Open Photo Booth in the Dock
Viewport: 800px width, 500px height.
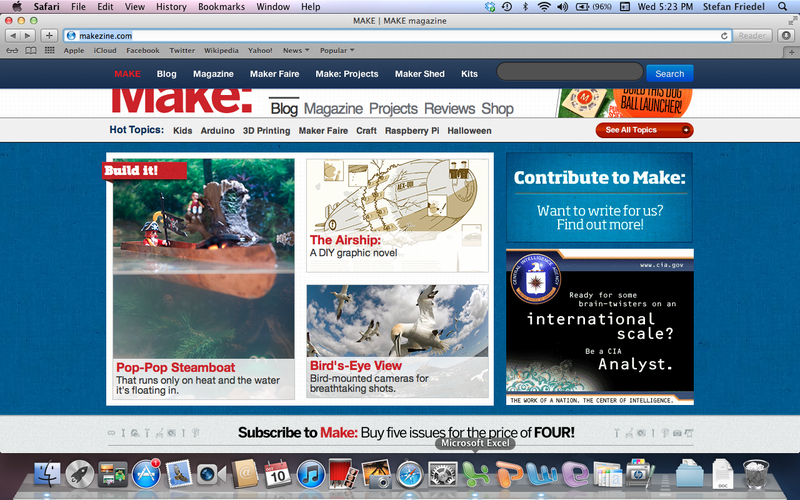pyautogui.click(x=343, y=473)
